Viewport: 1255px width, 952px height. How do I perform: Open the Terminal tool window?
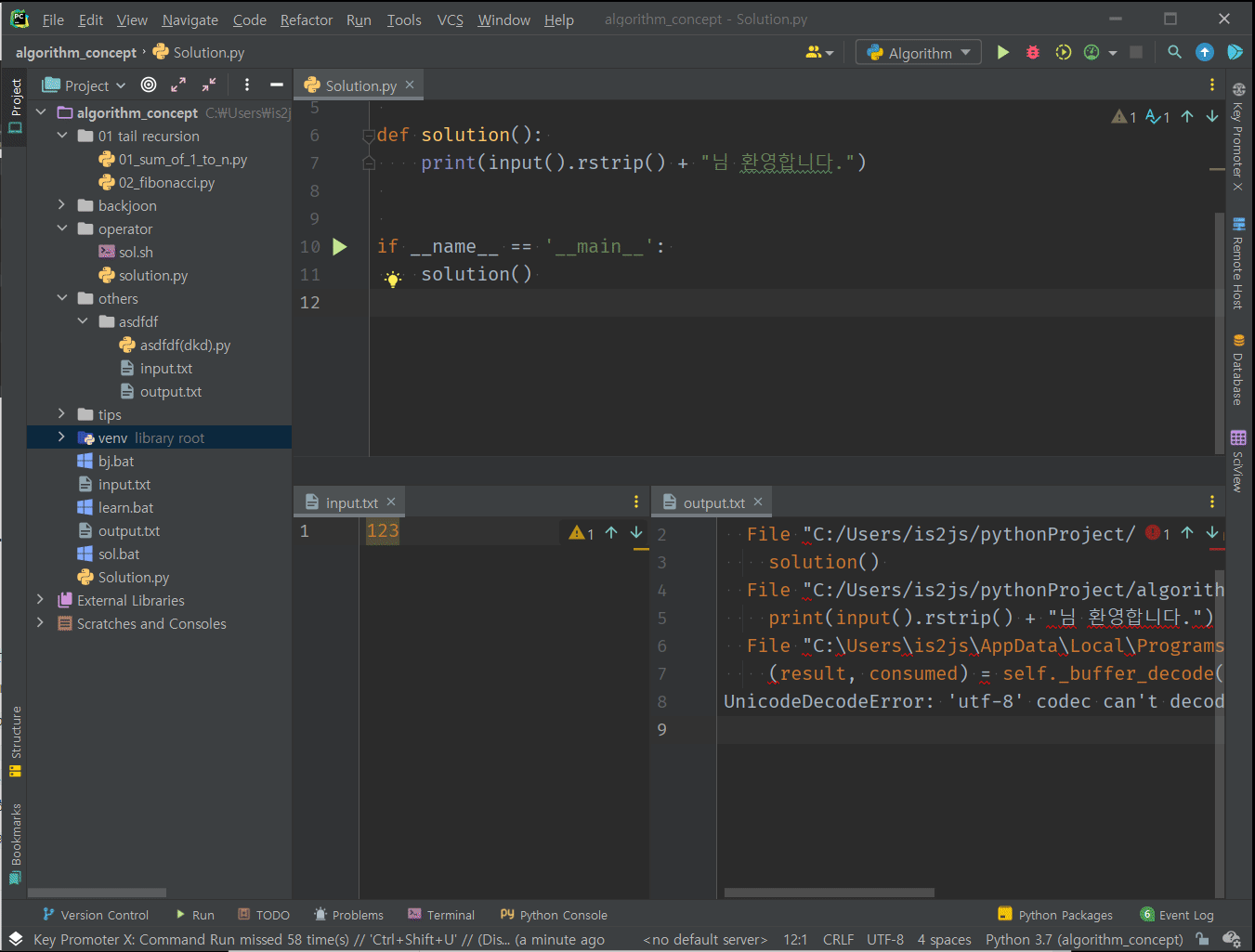[441, 915]
